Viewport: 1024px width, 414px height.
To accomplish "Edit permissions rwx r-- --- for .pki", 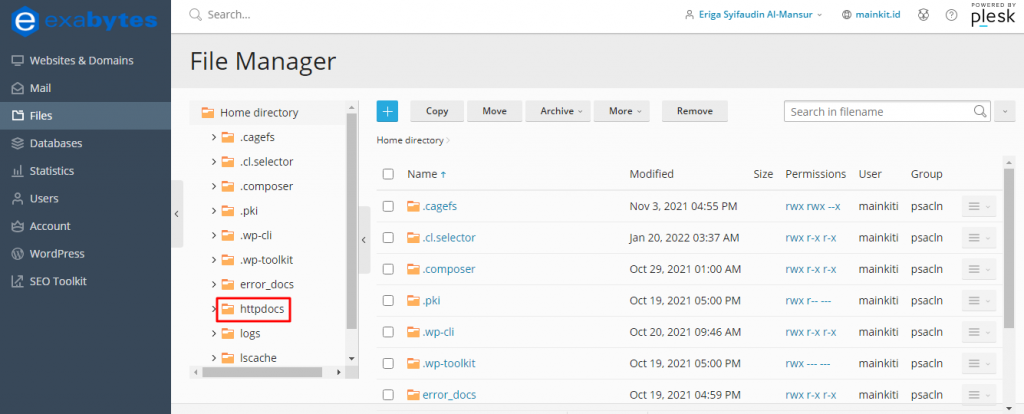I will click(808, 300).
